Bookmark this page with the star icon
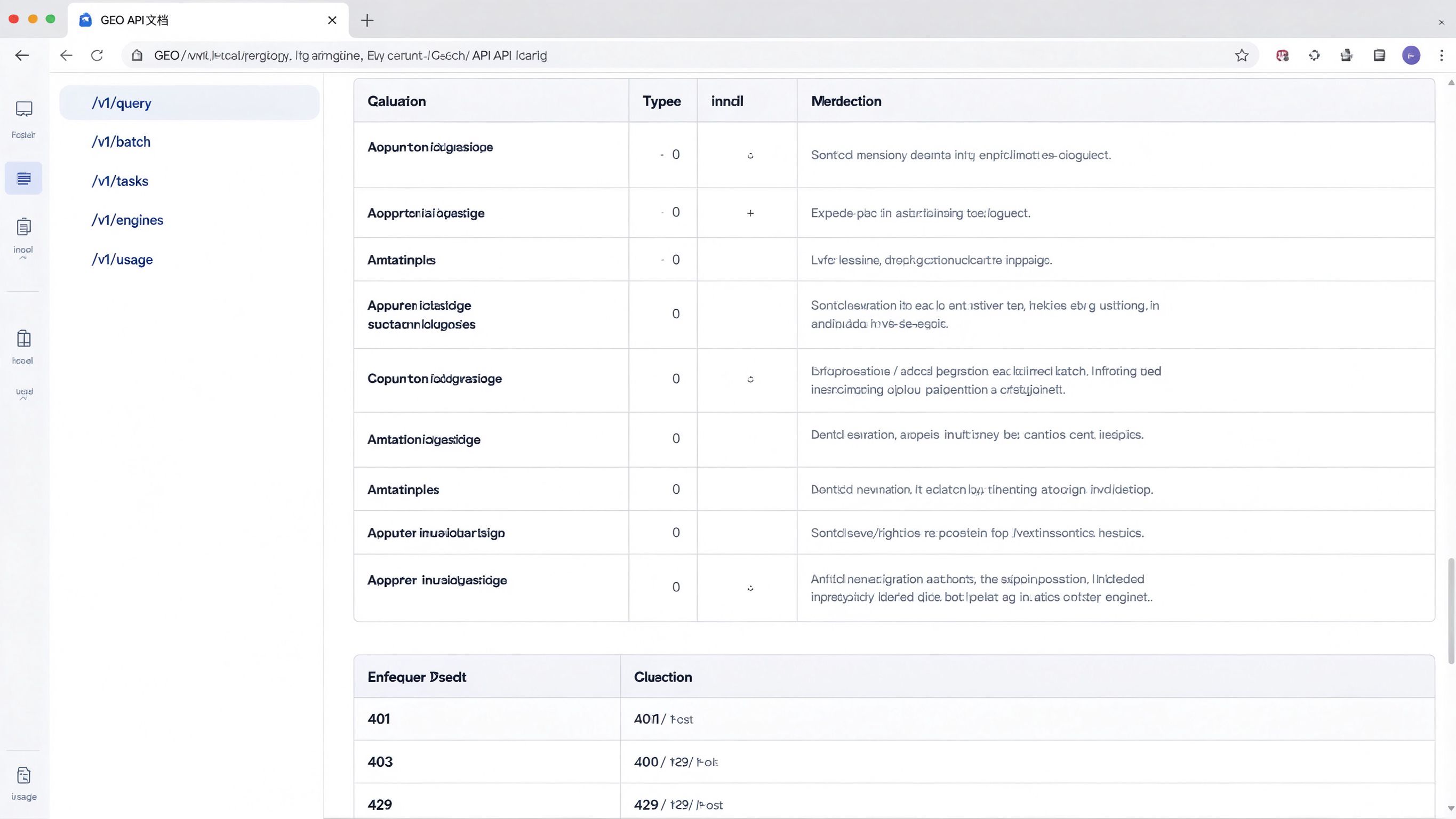The width and height of the screenshot is (1456, 819). (x=1241, y=55)
